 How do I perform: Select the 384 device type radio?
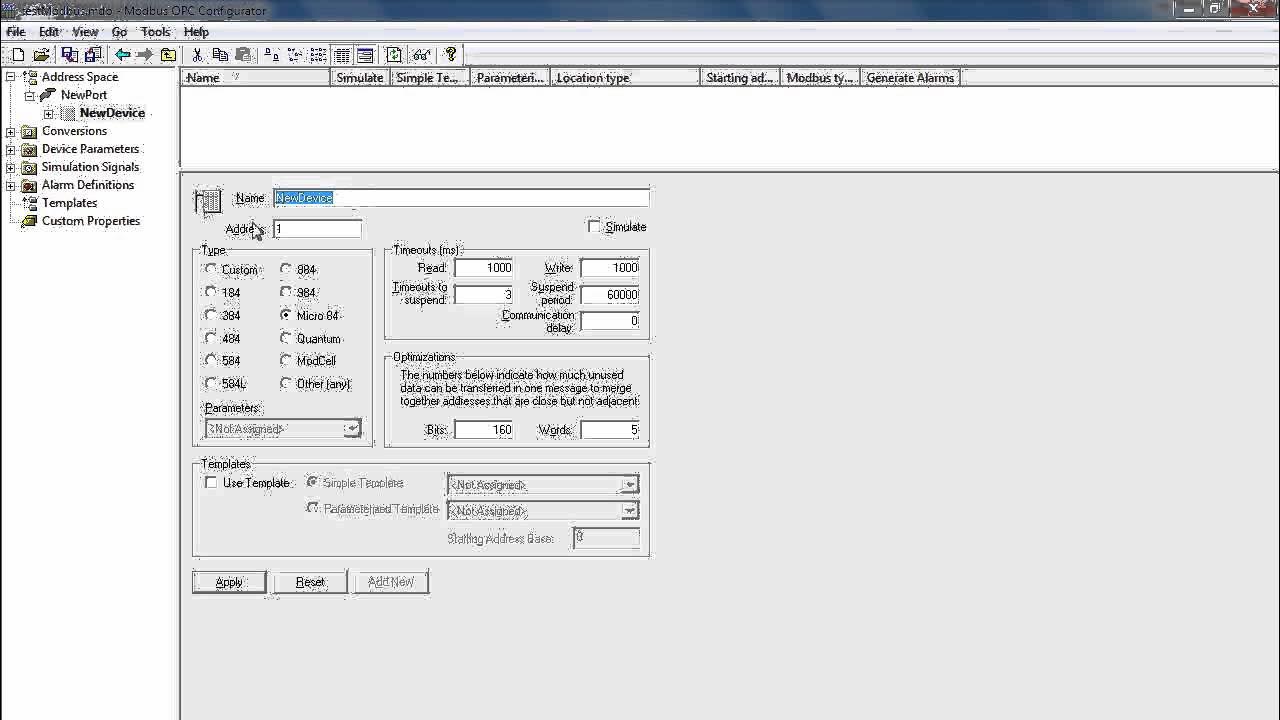point(210,315)
